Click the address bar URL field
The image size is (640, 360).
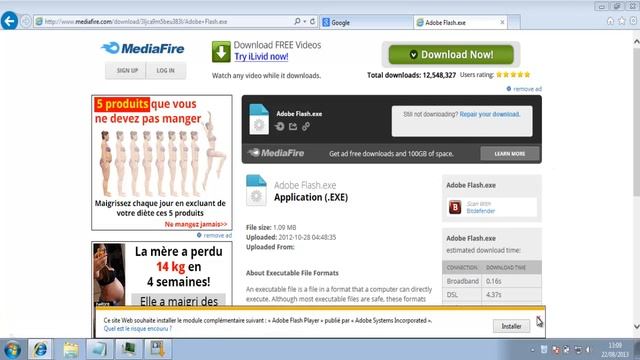[163, 22]
